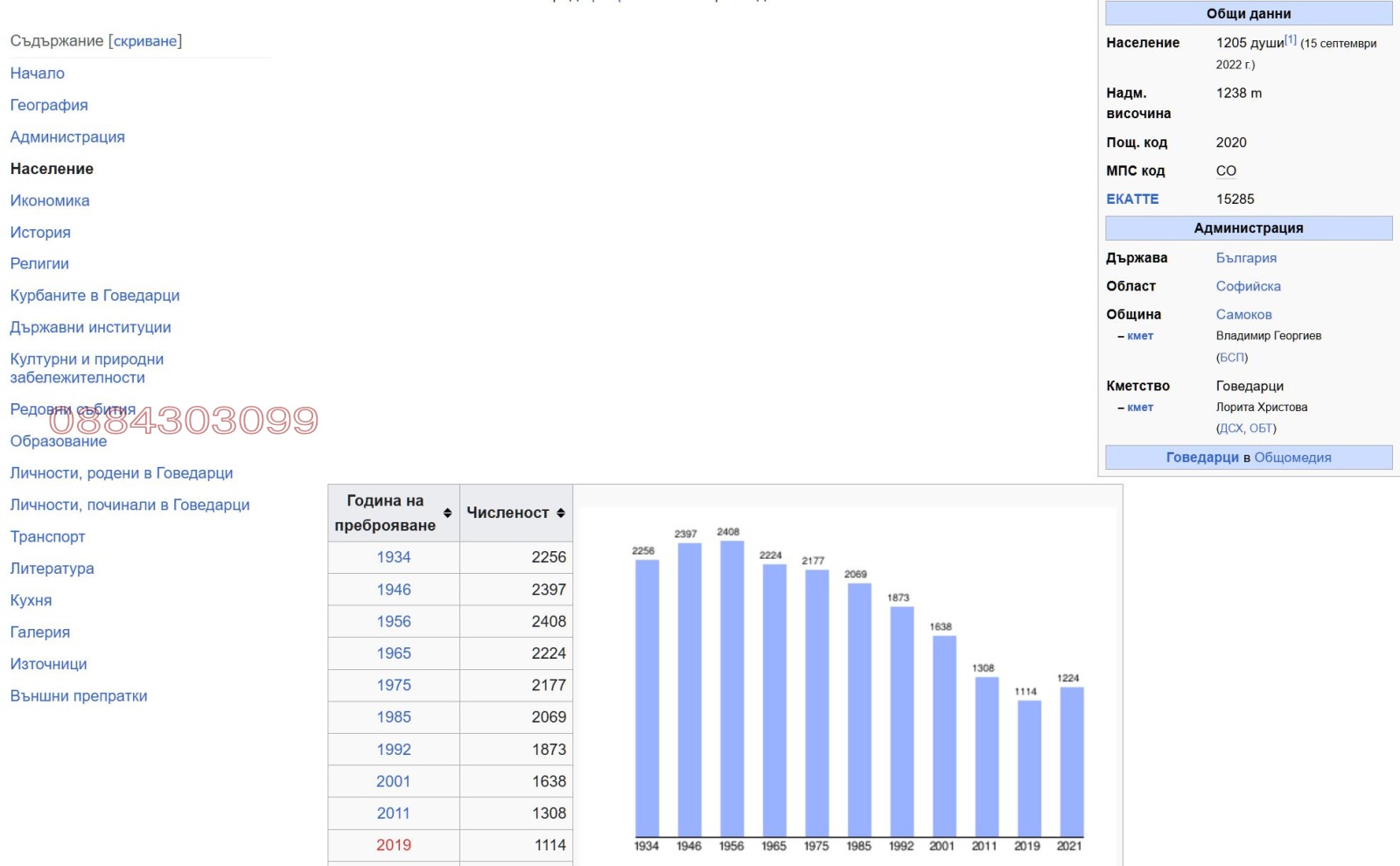Navigate to Курбаните в Говедарци section

94,296
